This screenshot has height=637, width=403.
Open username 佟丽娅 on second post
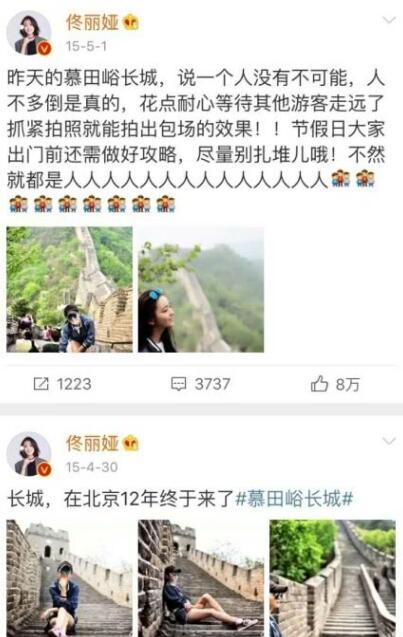coord(92,443)
